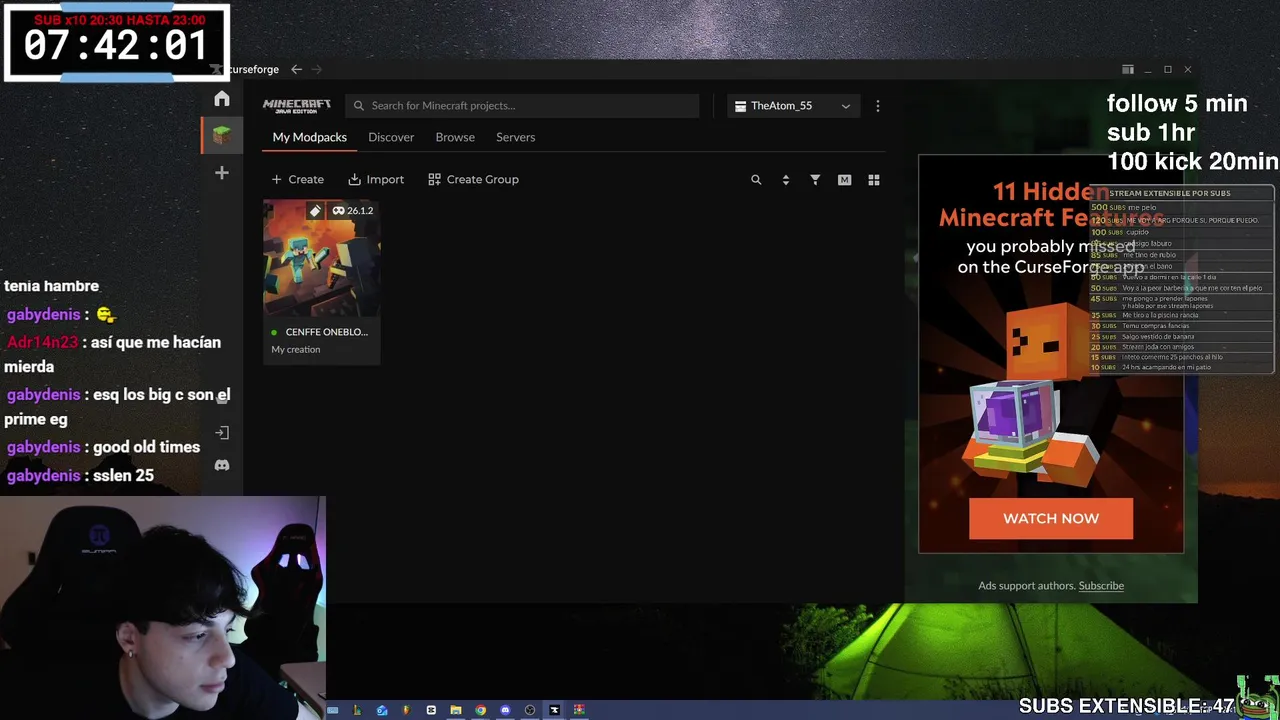The image size is (1280, 720).
Task: Open OBS Studio from the taskbar
Action: (x=530, y=710)
